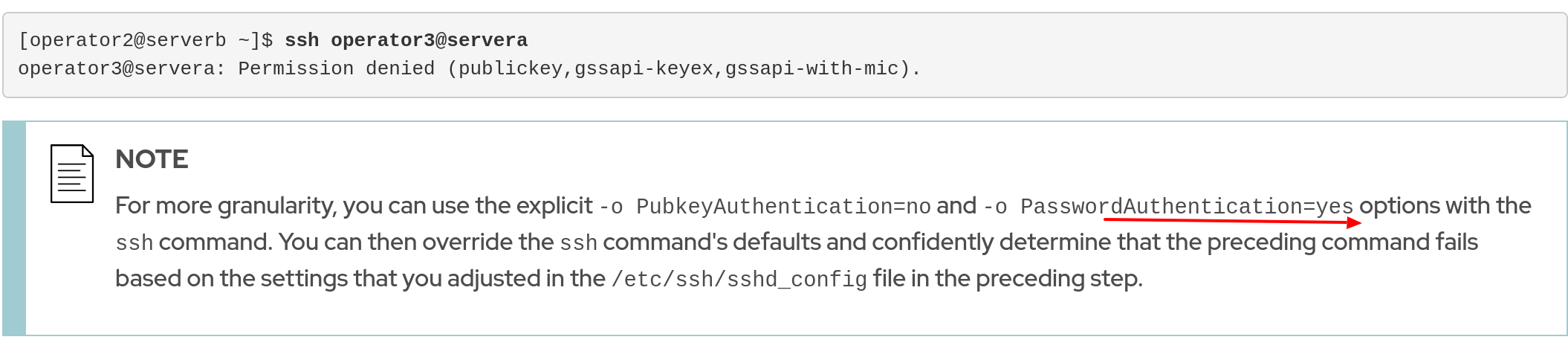Click the ssh code starting the second line
This screenshot has height=360, width=1568.
(134, 242)
